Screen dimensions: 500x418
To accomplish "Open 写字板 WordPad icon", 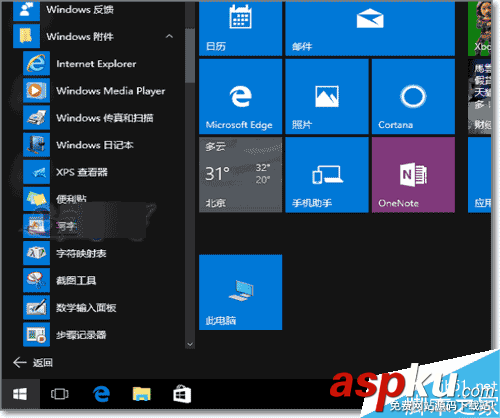I will pyautogui.click(x=36, y=226).
